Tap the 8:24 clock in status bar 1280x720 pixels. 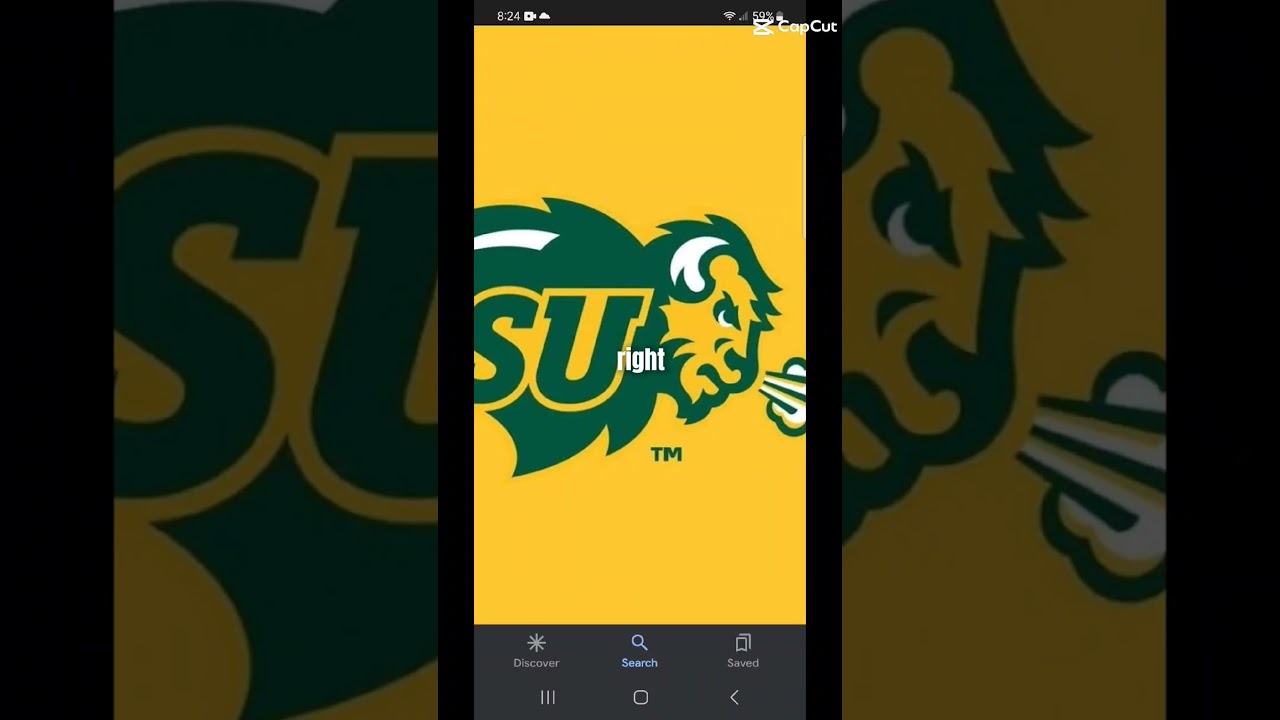(x=508, y=16)
